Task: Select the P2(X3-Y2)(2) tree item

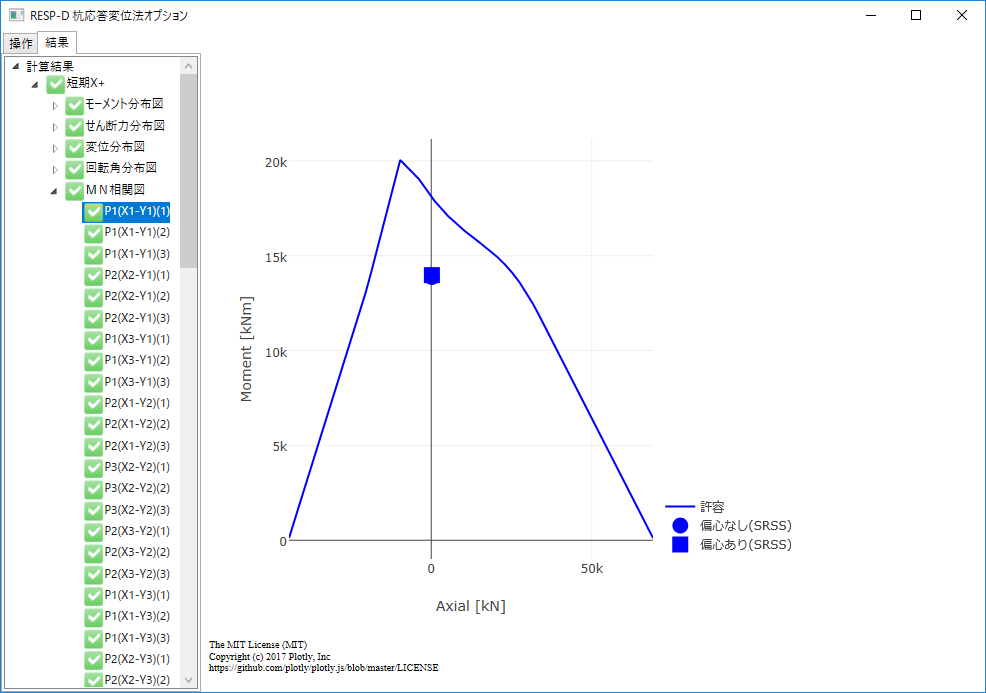Action: [137, 552]
